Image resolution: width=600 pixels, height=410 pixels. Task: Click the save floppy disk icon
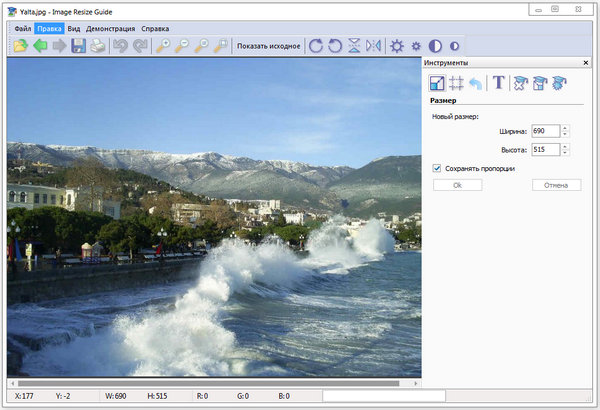pos(78,46)
